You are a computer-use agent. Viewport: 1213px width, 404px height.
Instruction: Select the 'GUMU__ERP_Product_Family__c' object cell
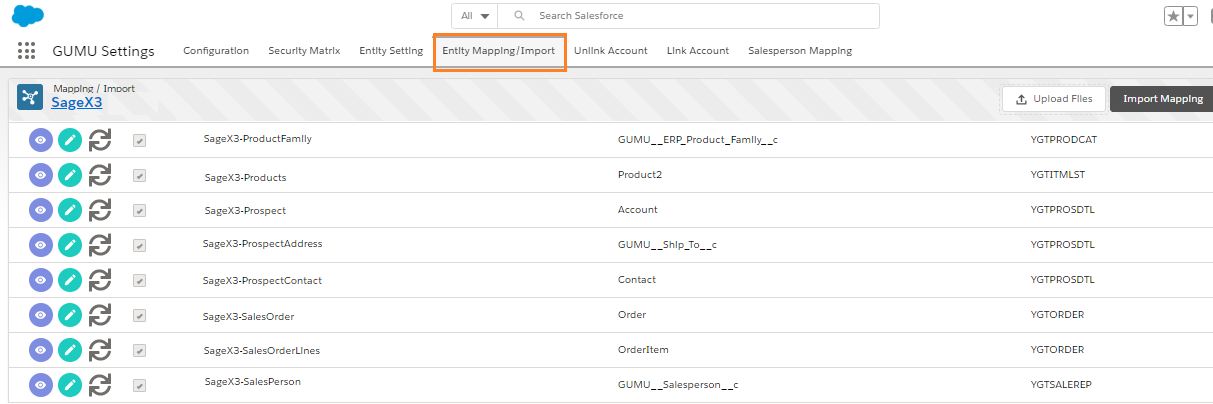tap(698, 140)
